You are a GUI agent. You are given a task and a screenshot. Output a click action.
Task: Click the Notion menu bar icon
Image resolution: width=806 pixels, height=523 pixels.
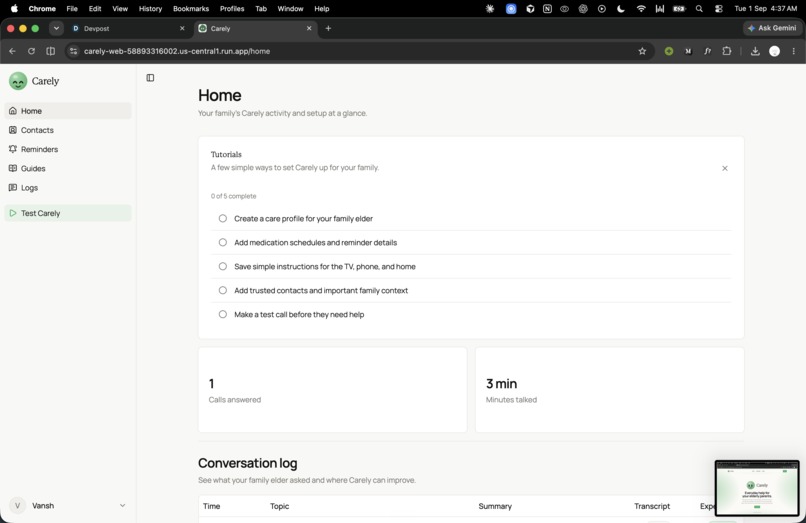click(x=547, y=8)
